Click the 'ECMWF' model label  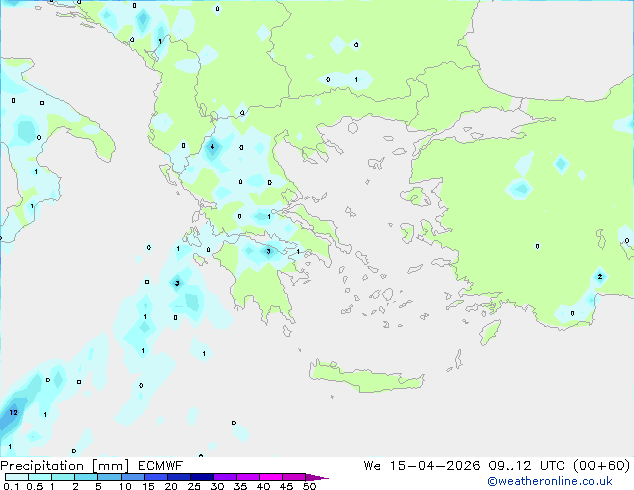[161, 466]
